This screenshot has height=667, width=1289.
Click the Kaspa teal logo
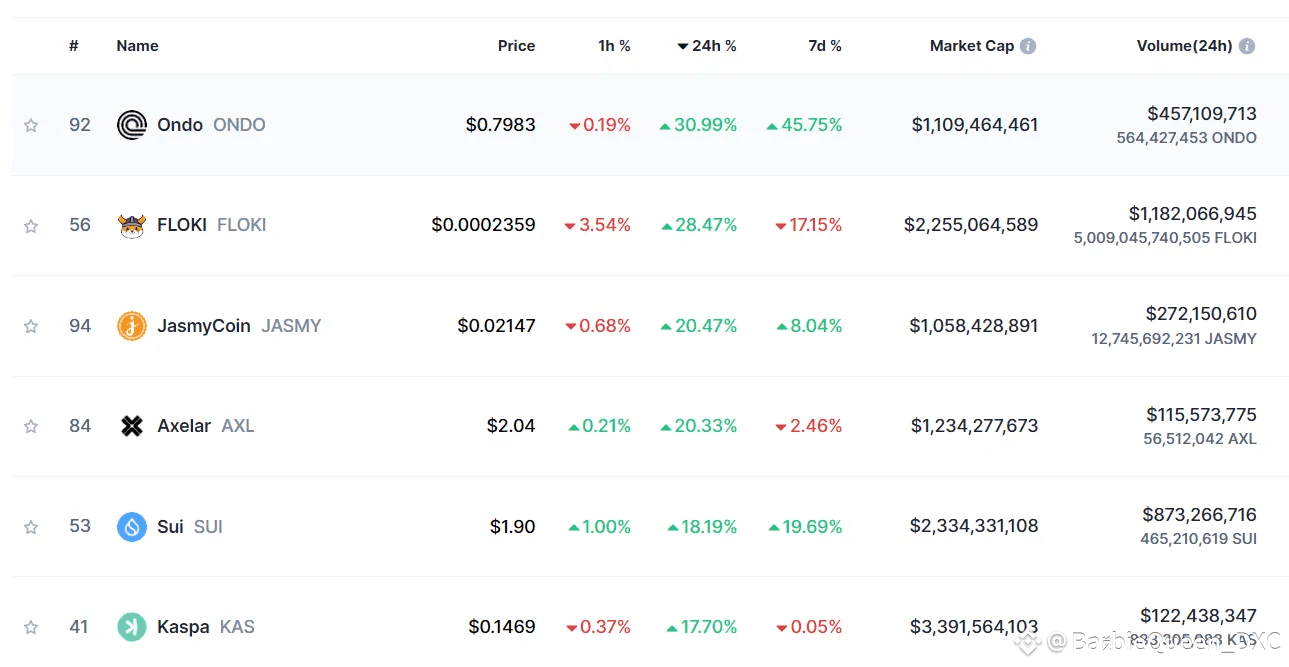click(x=132, y=627)
